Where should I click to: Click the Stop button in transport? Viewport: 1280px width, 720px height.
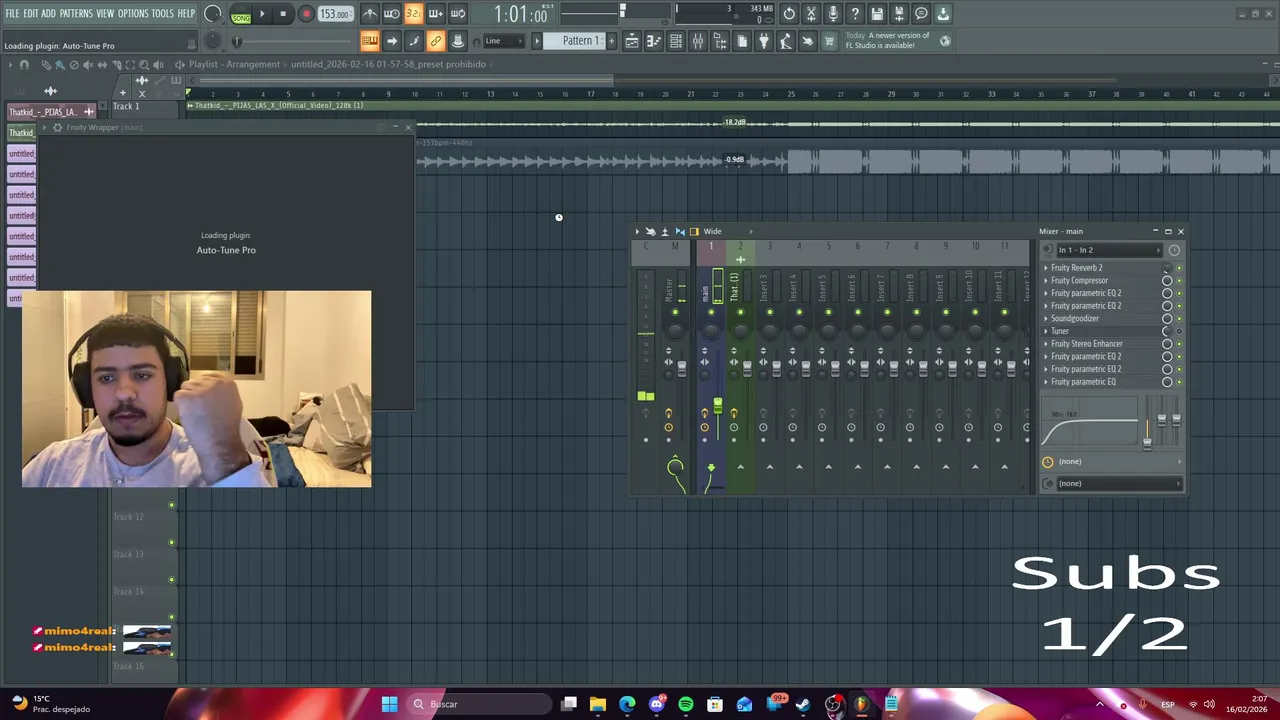[x=283, y=14]
